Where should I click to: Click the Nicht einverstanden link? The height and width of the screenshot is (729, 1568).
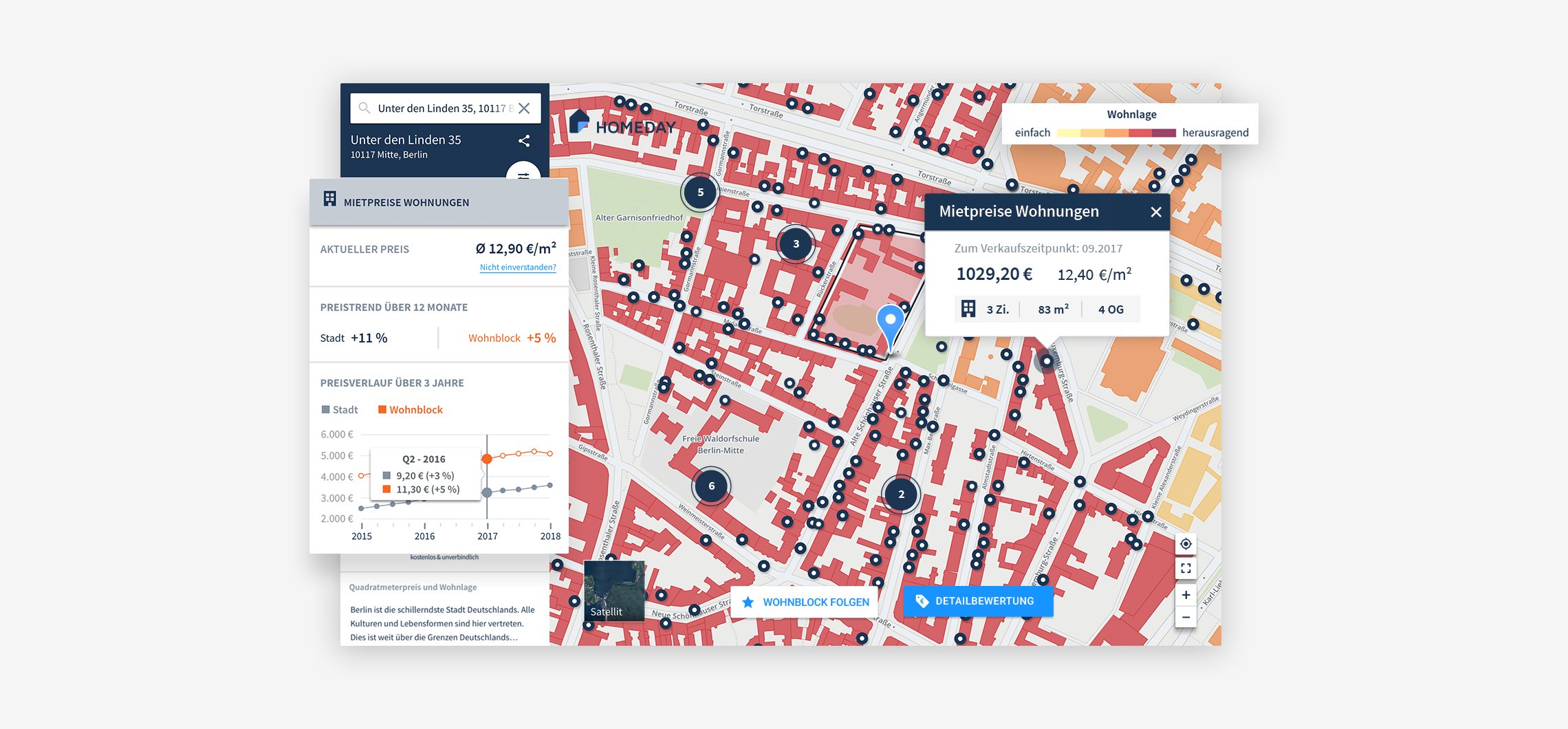518,266
